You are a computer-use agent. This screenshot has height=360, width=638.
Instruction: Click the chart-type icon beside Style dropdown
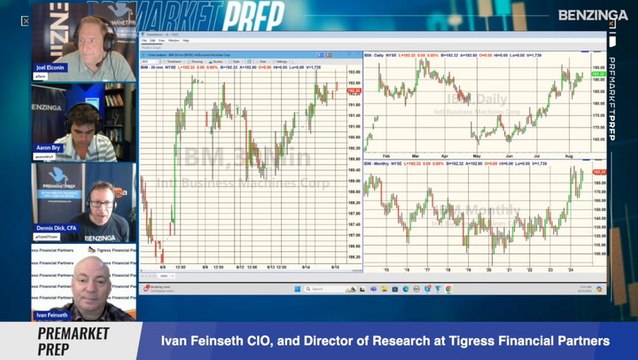[249, 61]
